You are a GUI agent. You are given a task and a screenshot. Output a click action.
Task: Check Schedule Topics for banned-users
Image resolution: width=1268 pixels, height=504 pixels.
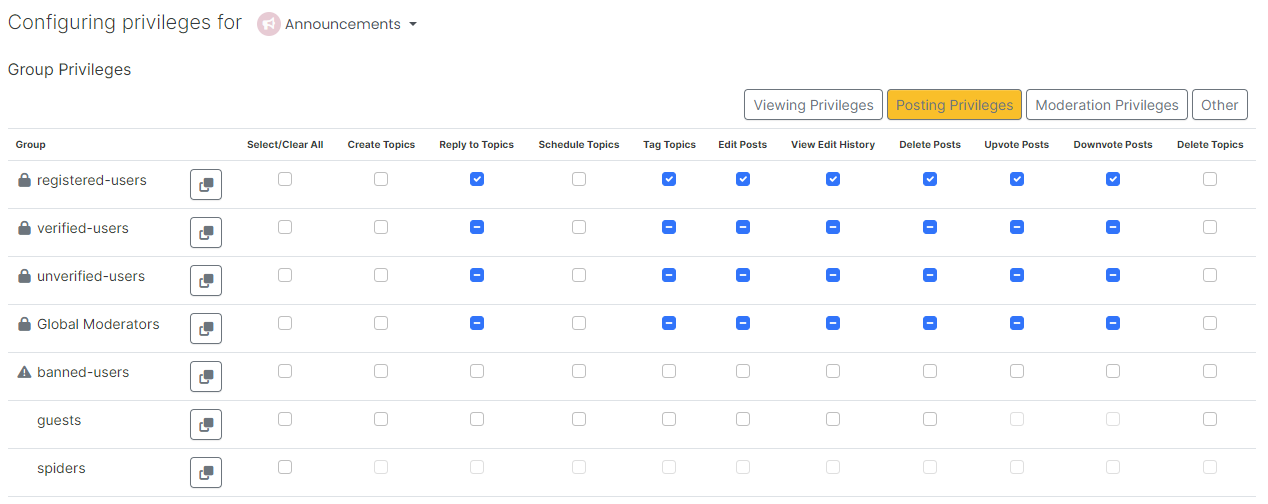pyautogui.click(x=579, y=371)
